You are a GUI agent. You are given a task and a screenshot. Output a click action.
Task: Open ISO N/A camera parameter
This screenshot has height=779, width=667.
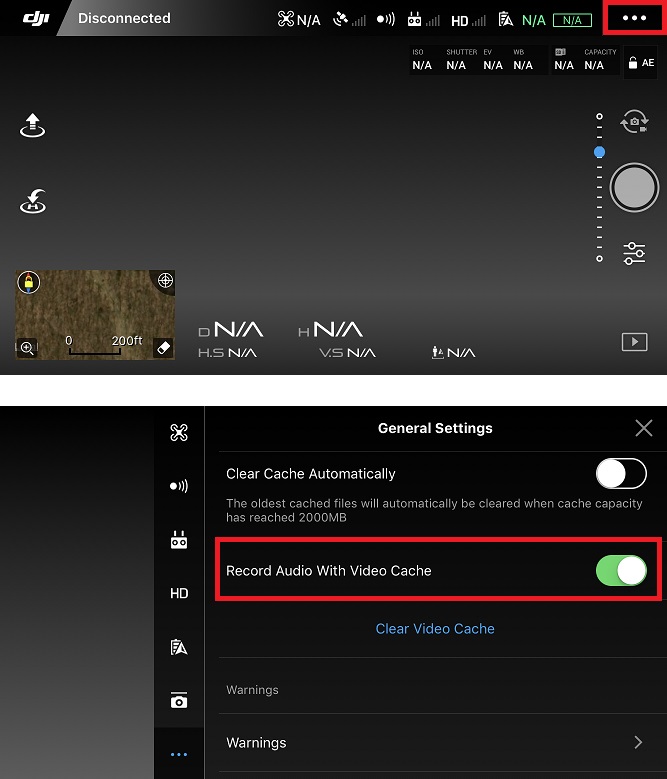pos(422,60)
